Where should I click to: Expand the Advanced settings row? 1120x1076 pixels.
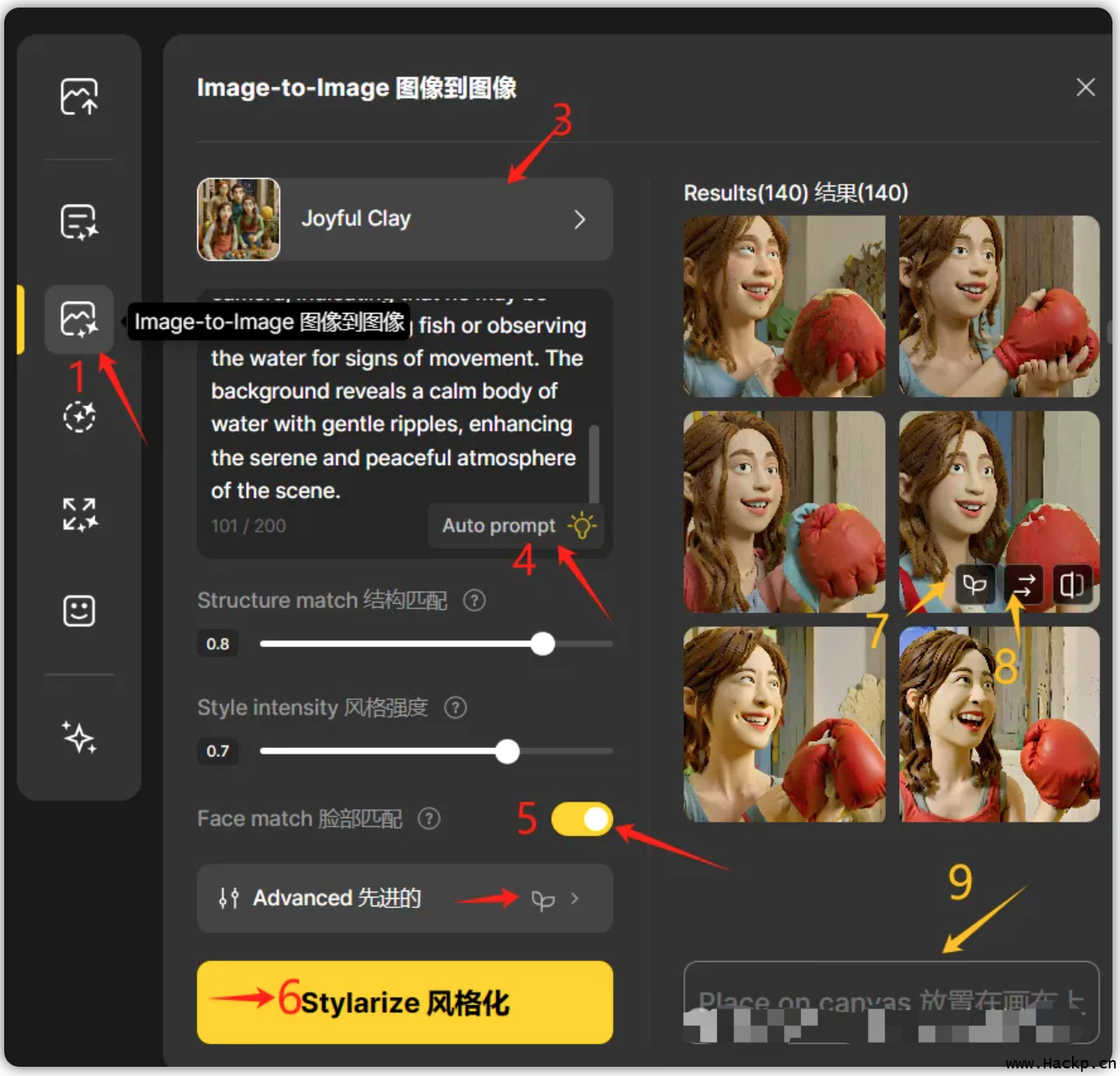[405, 898]
